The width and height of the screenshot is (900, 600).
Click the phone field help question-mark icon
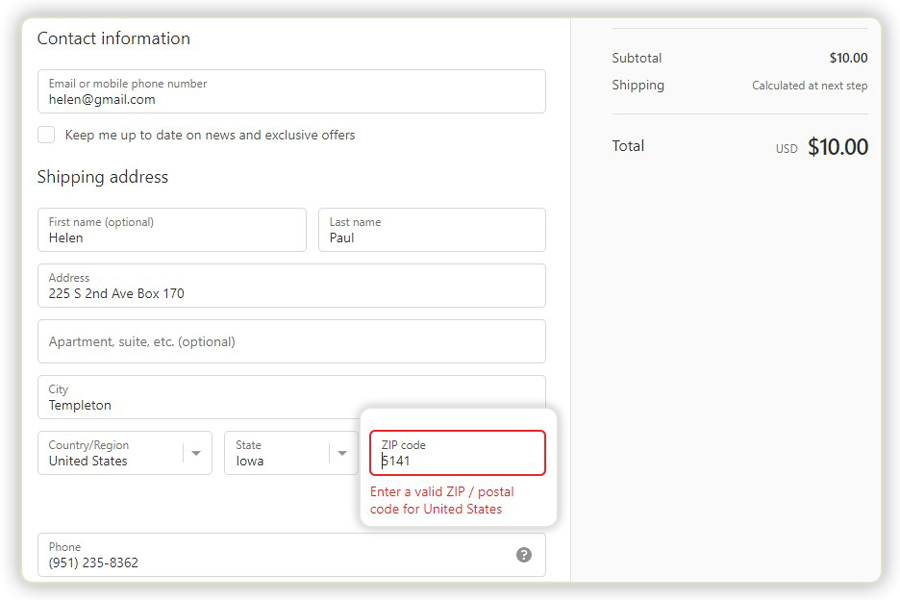[523, 555]
